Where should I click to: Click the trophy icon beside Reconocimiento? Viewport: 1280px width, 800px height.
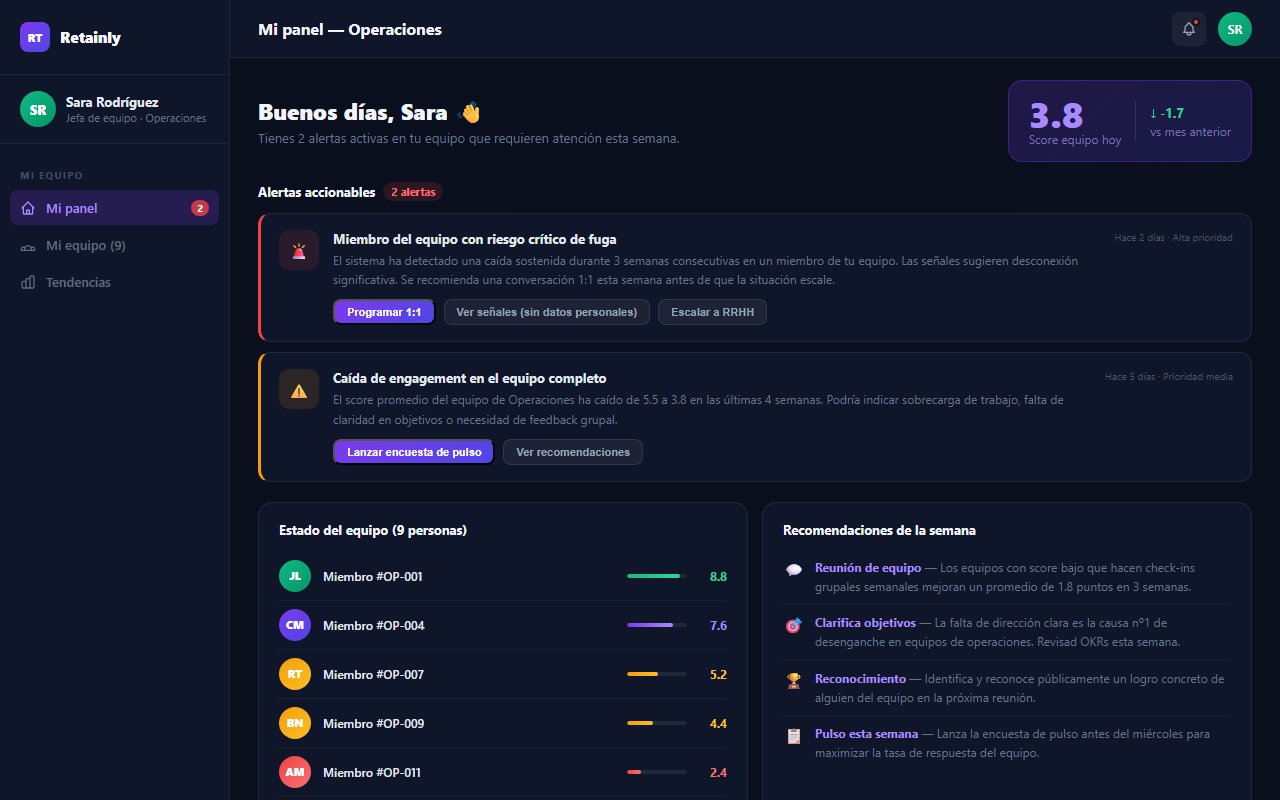794,680
